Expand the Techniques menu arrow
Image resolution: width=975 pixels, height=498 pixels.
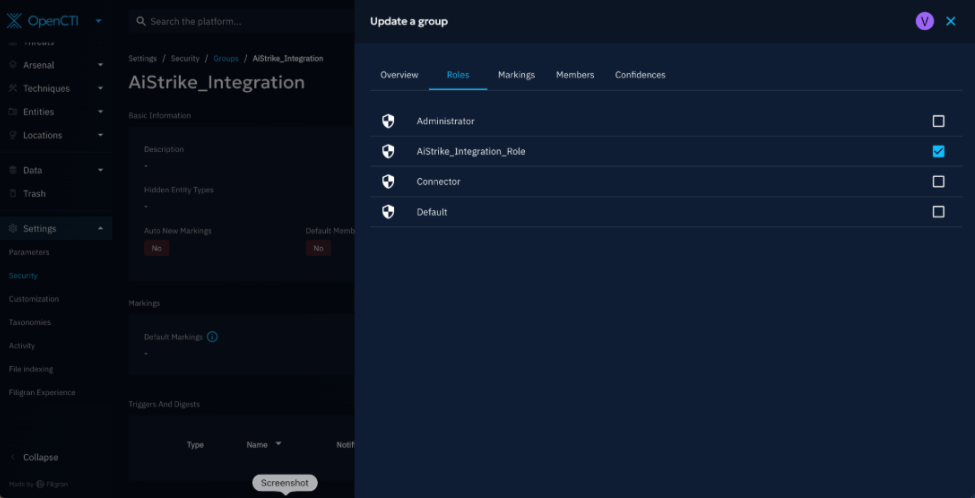coord(101,88)
